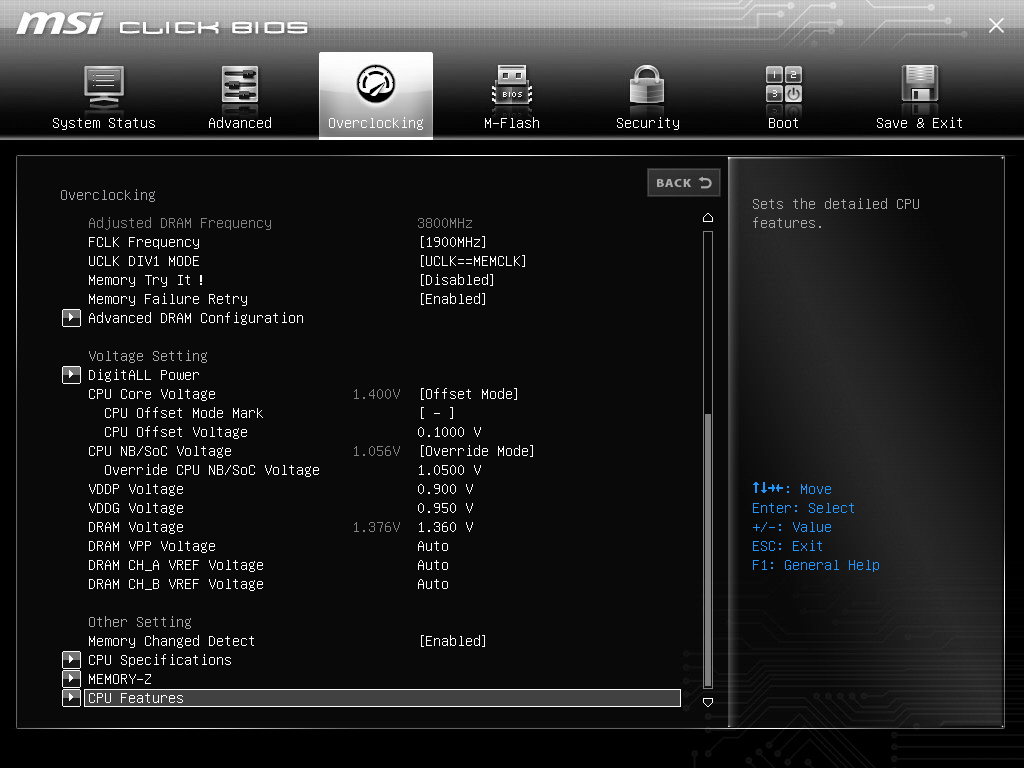Edit DRAM CH_B VREF Voltage Auto value
1024x768 pixels.
coord(433,584)
